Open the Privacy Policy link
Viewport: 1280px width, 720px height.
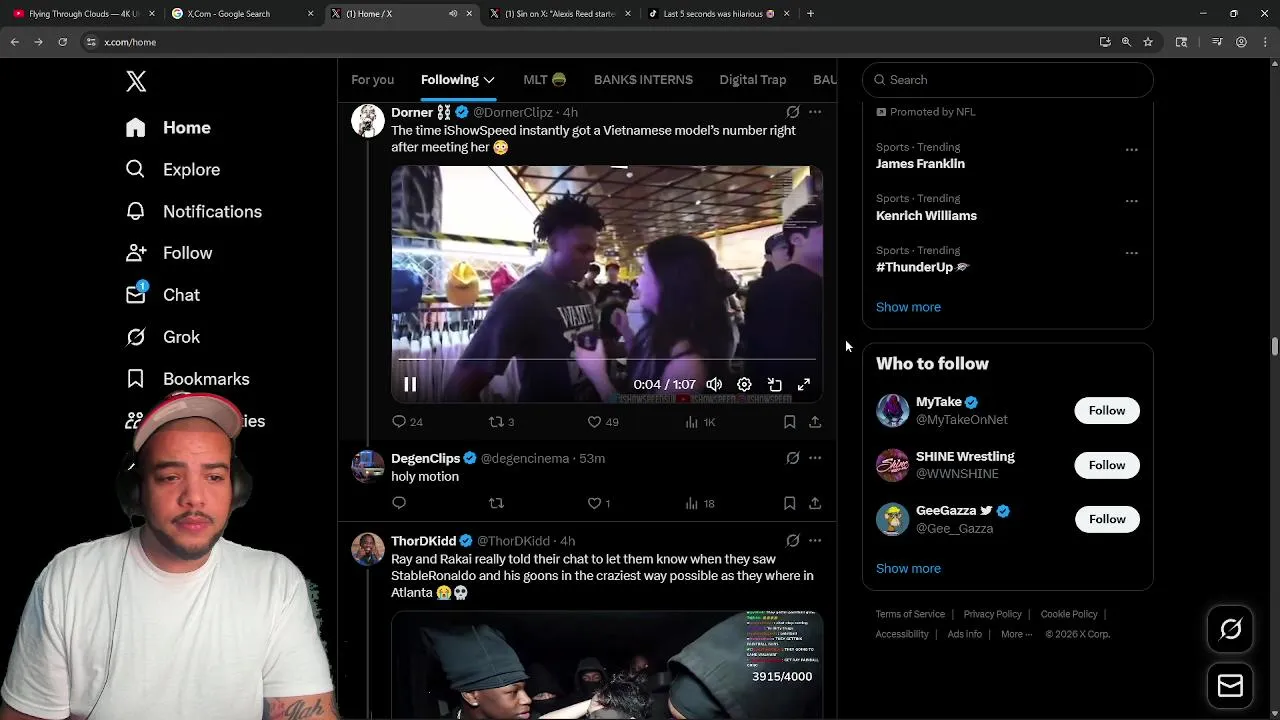[992, 614]
